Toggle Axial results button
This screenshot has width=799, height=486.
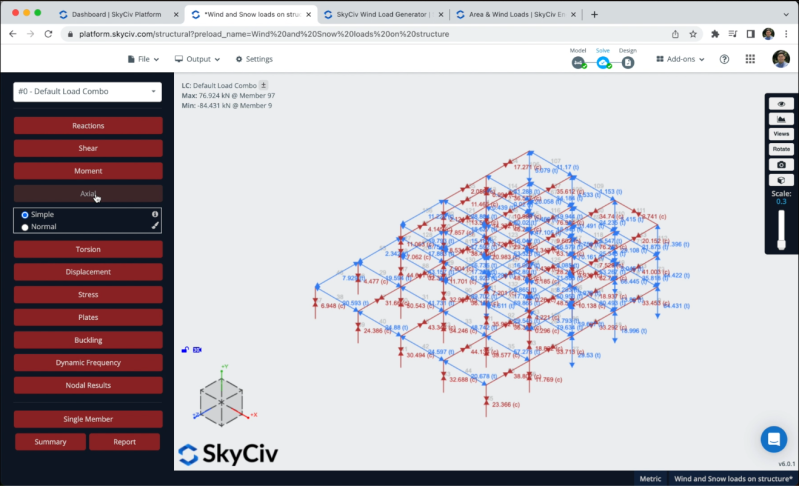point(88,194)
